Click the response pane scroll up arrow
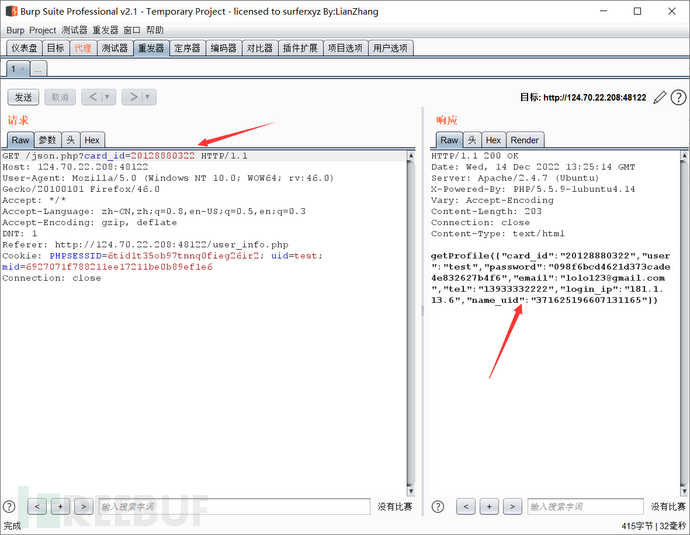690x535 pixels. point(684,155)
